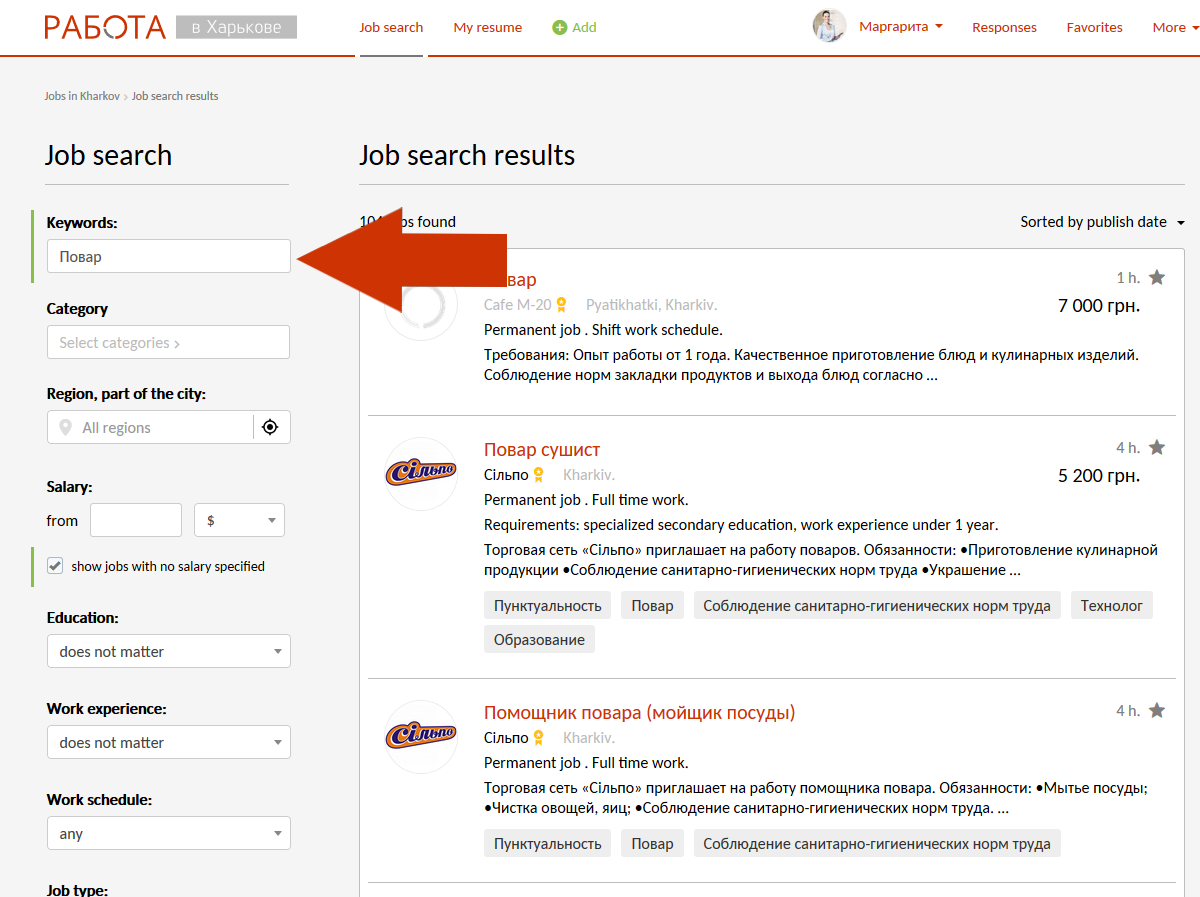Star the Cafe M-20 job listing
1200x897 pixels.
pos(1157,277)
